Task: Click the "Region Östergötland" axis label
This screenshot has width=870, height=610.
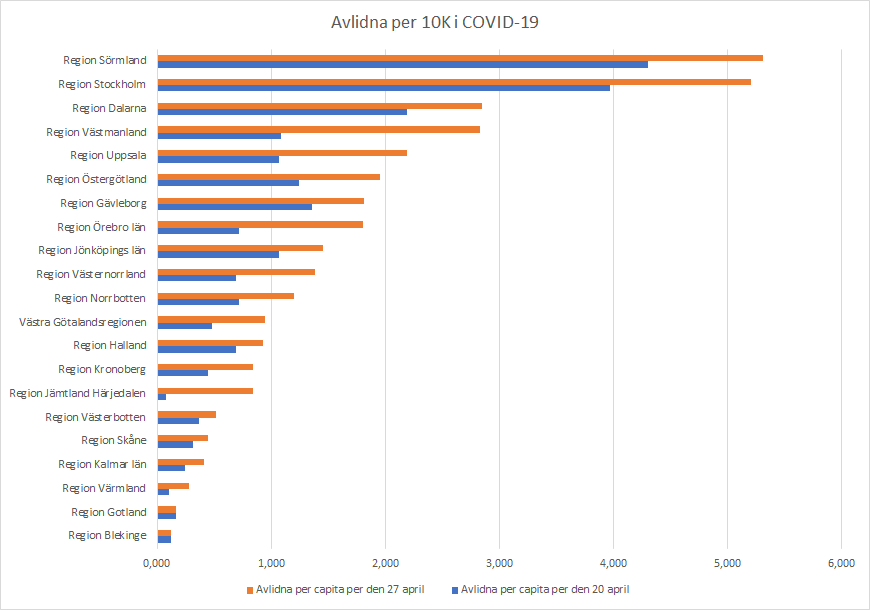Action: click(96, 179)
